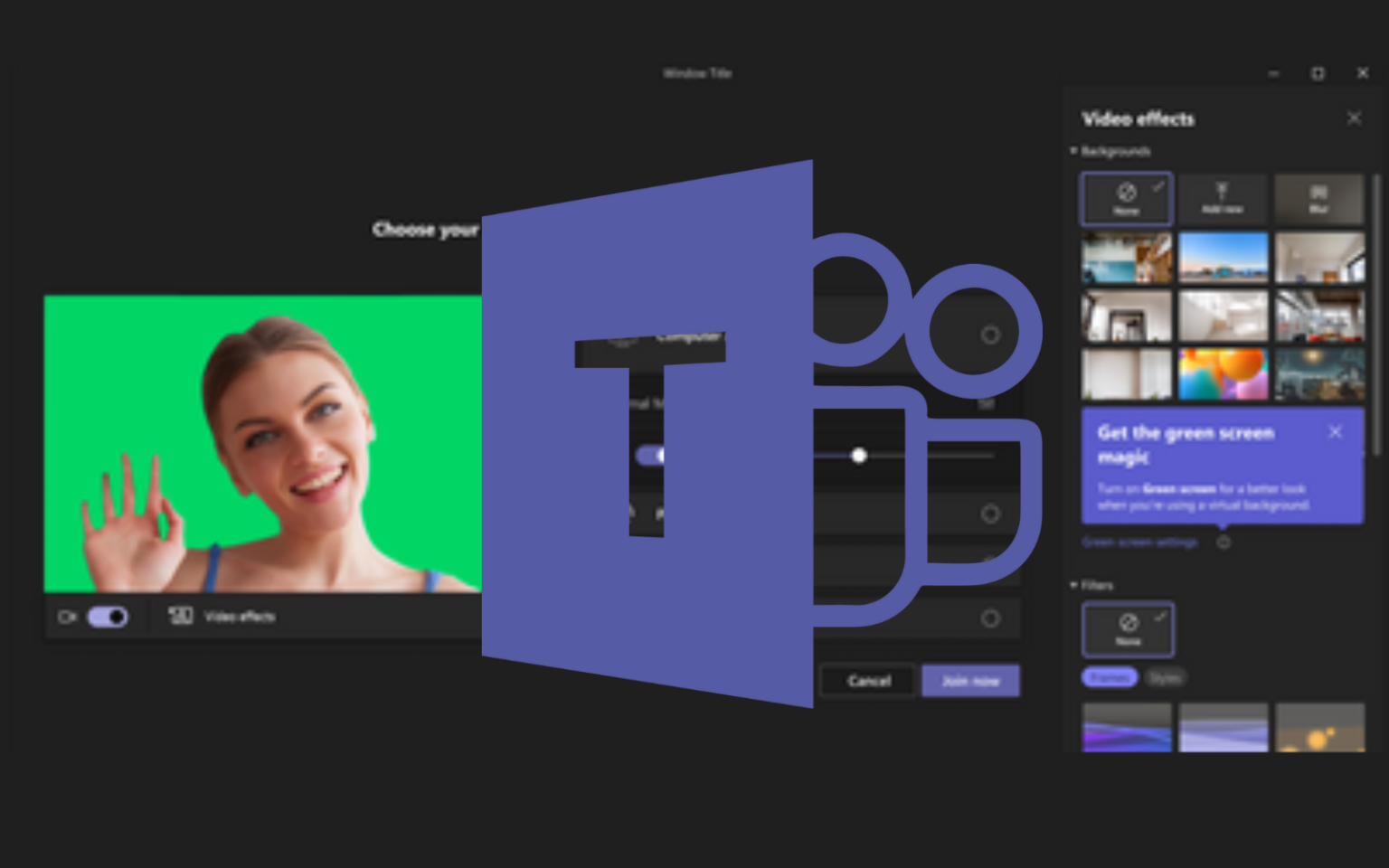This screenshot has height=868, width=1389.
Task: Apply the purple wave frame filter
Action: point(1127,728)
